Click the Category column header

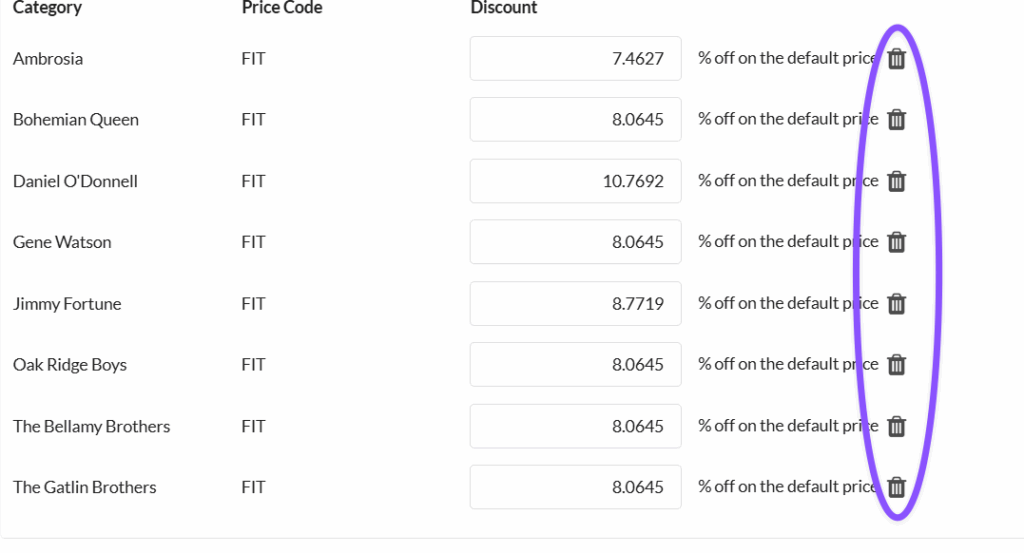(x=47, y=8)
